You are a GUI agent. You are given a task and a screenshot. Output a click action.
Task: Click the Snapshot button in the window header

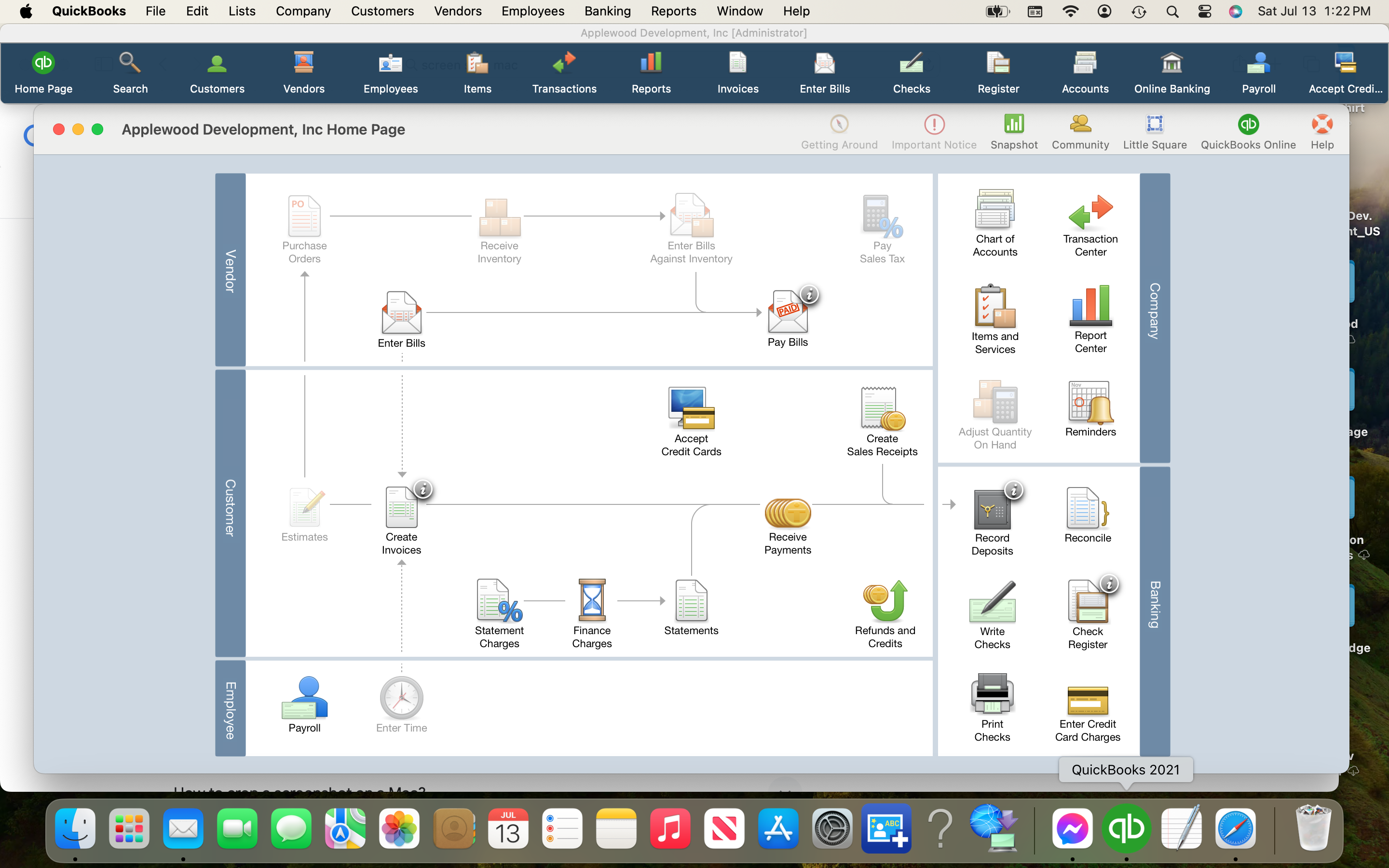1014,132
